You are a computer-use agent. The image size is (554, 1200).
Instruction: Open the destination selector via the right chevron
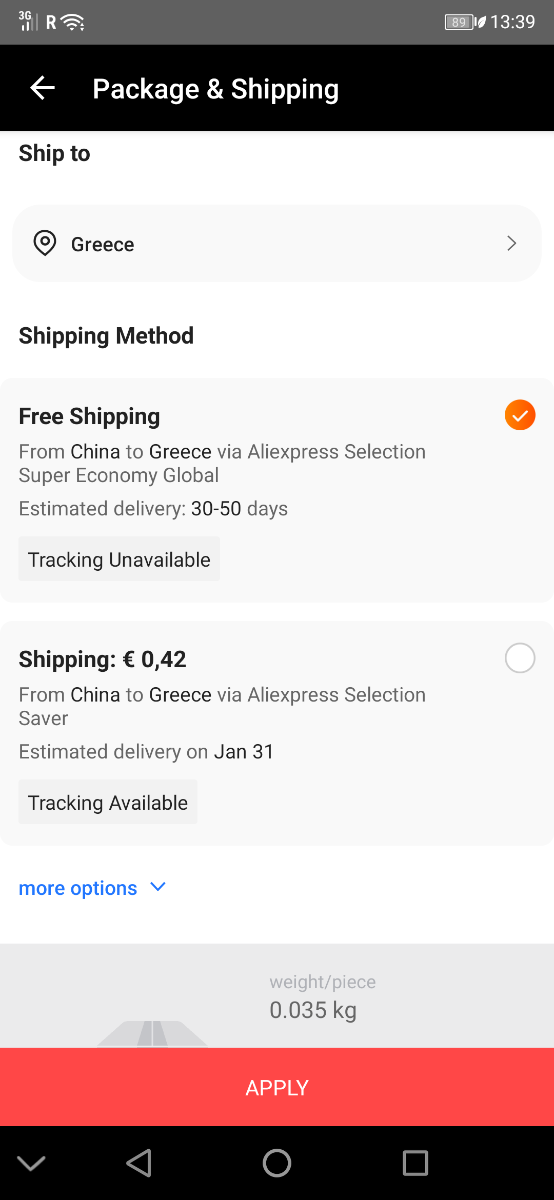[512, 243]
